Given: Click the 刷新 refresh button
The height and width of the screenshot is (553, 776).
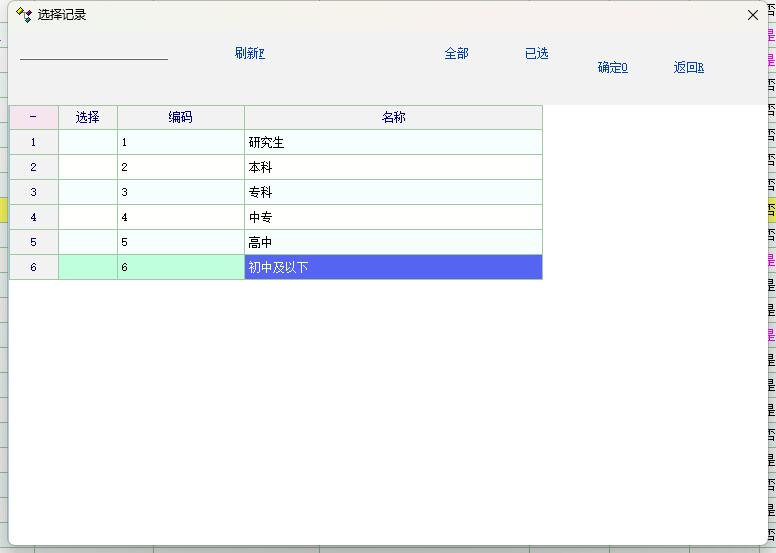Looking at the screenshot, I should pos(250,54).
